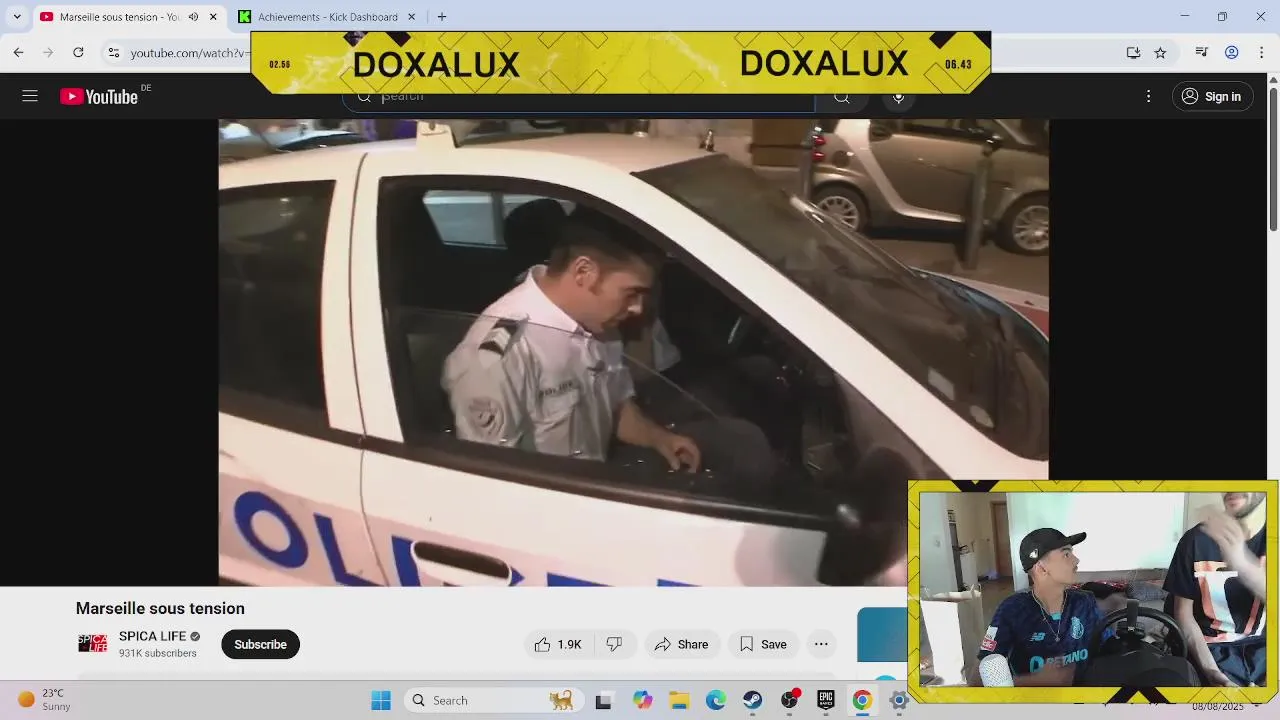Switch to Chrome on taskbar
Image resolution: width=1280 pixels, height=720 pixels.
(862, 701)
